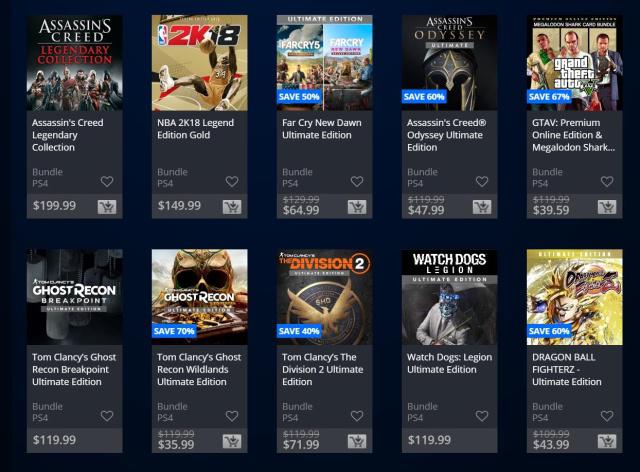Toggle wishlist heart for Watch Dogs: Legion

click(x=482, y=416)
